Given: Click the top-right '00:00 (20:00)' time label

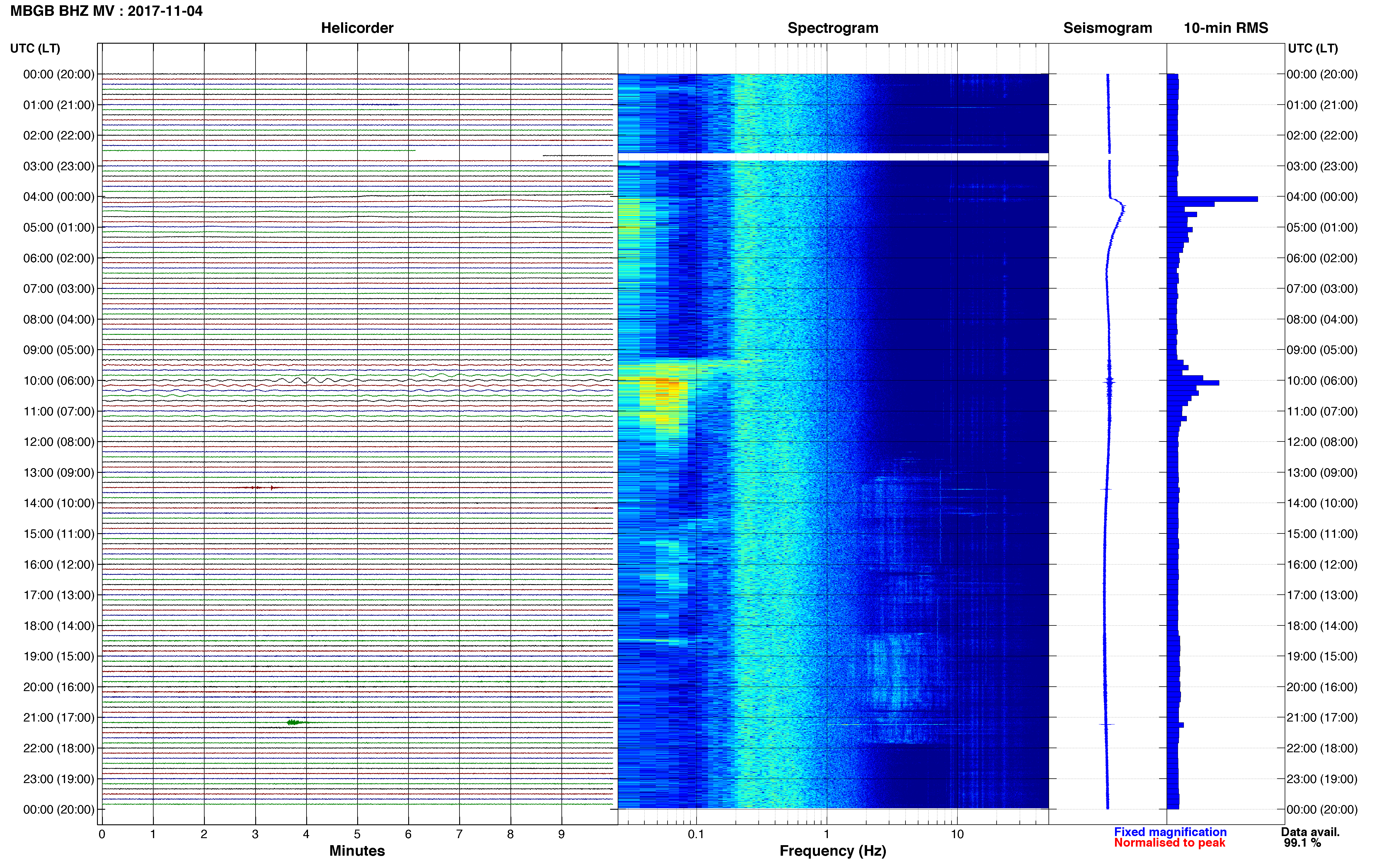Looking at the screenshot, I should (x=1322, y=74).
